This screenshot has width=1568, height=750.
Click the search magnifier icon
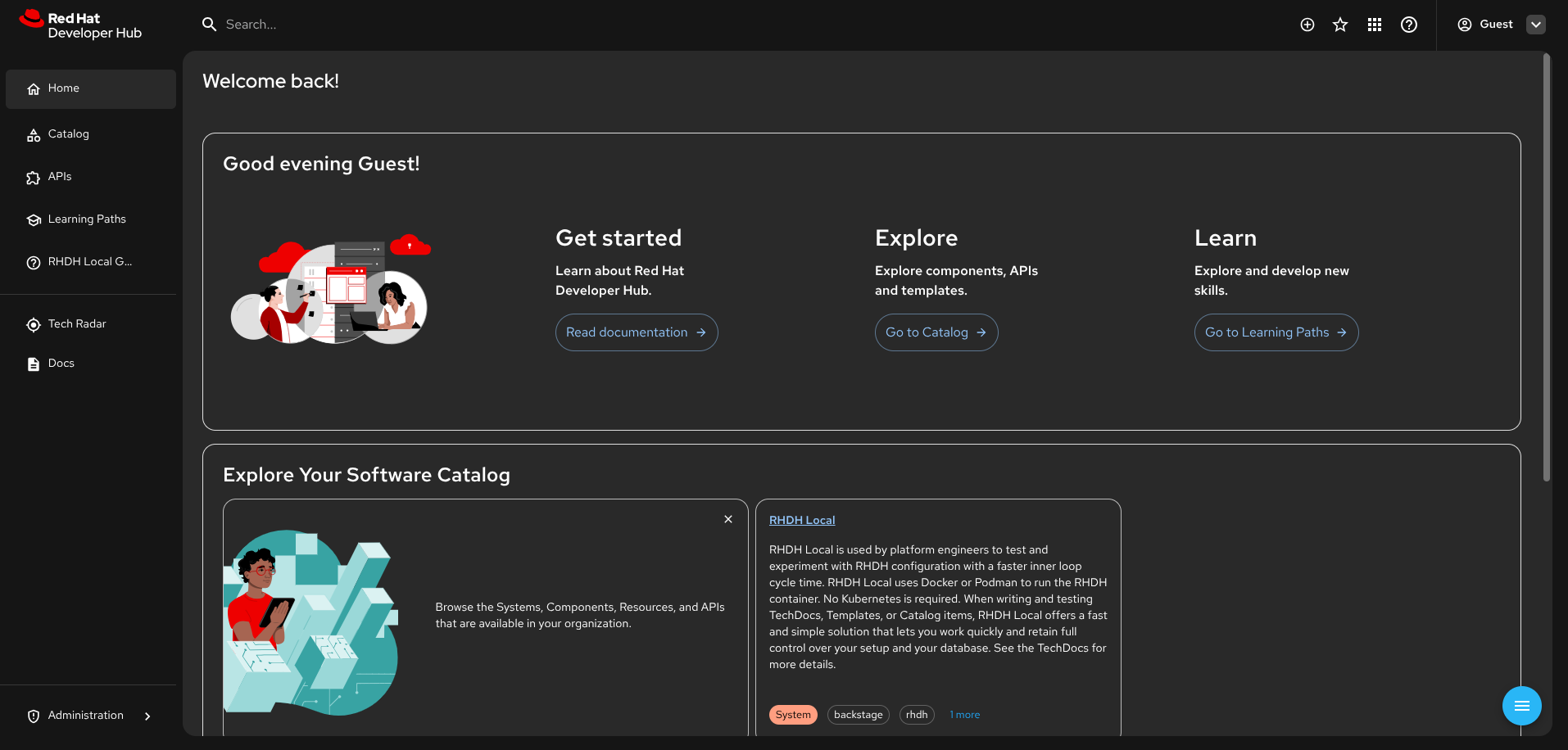pyautogui.click(x=210, y=25)
